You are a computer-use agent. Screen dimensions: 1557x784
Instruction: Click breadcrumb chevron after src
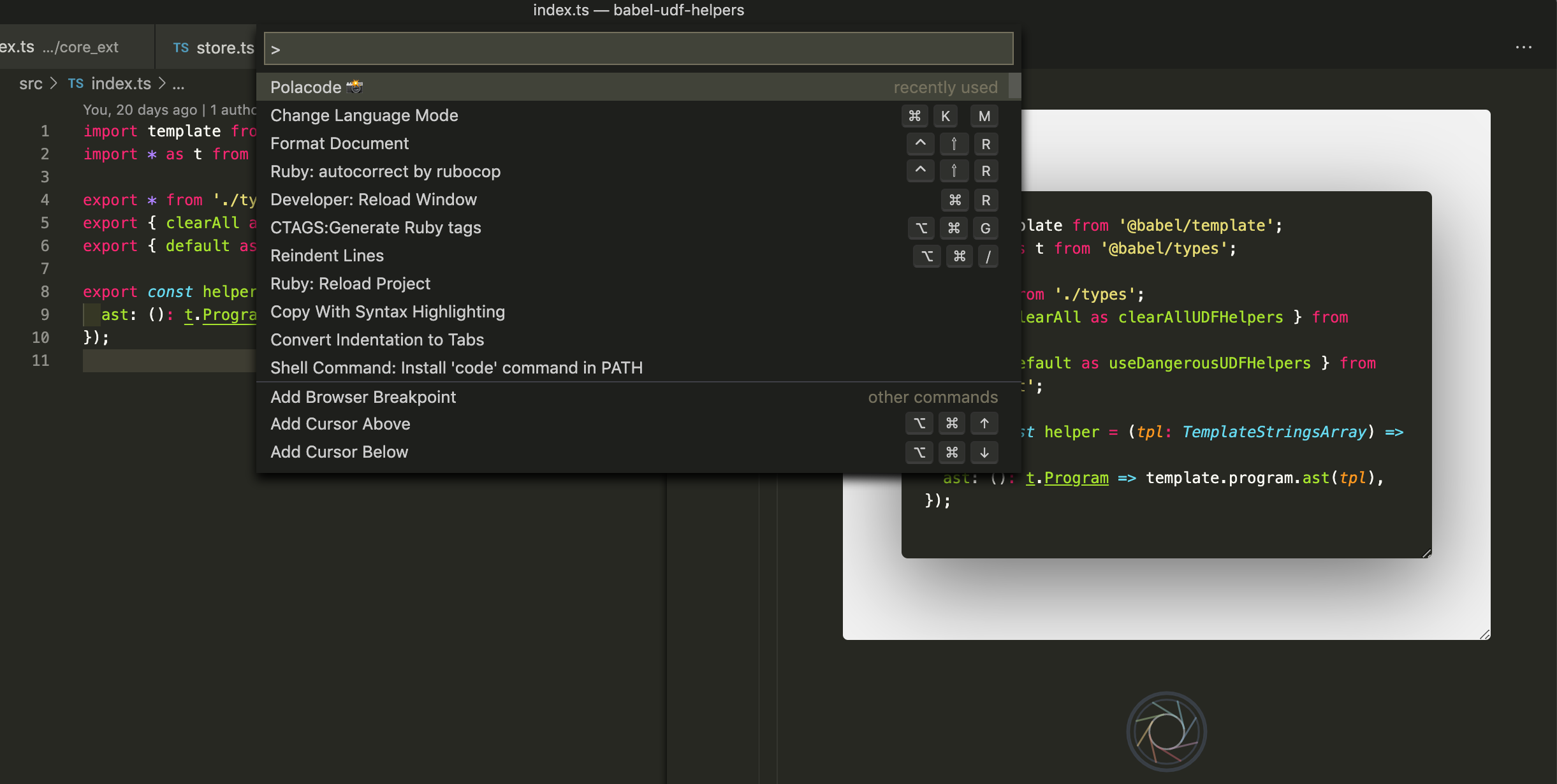[54, 83]
